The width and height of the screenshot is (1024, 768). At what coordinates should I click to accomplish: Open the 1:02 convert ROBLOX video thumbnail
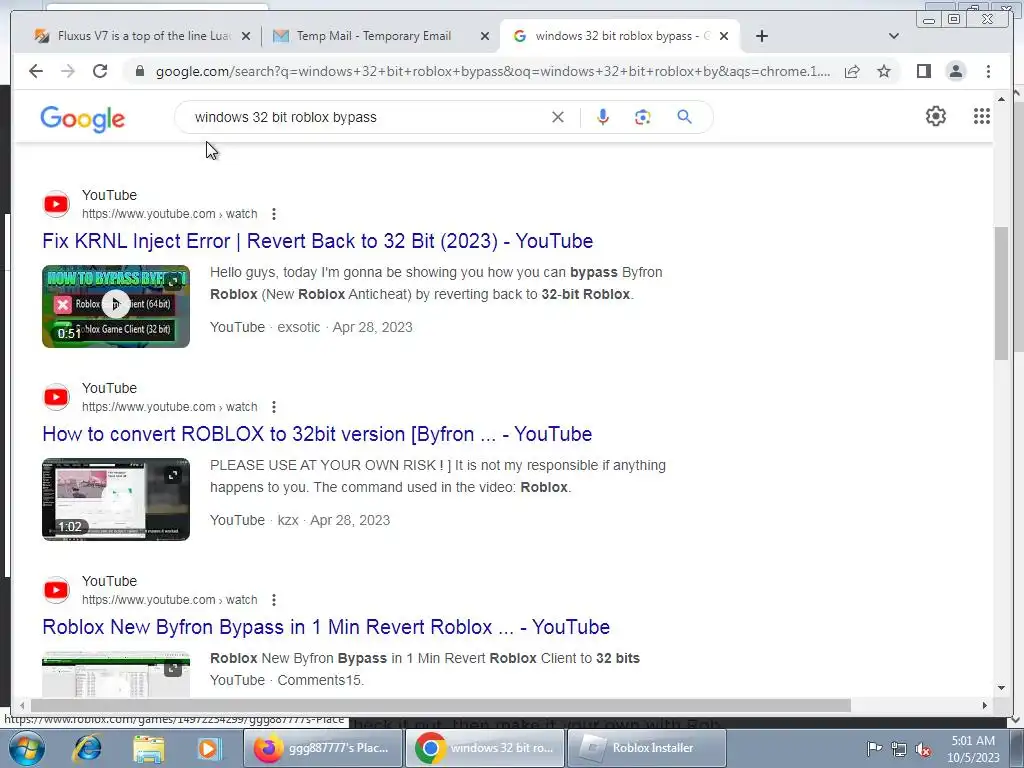click(116, 499)
